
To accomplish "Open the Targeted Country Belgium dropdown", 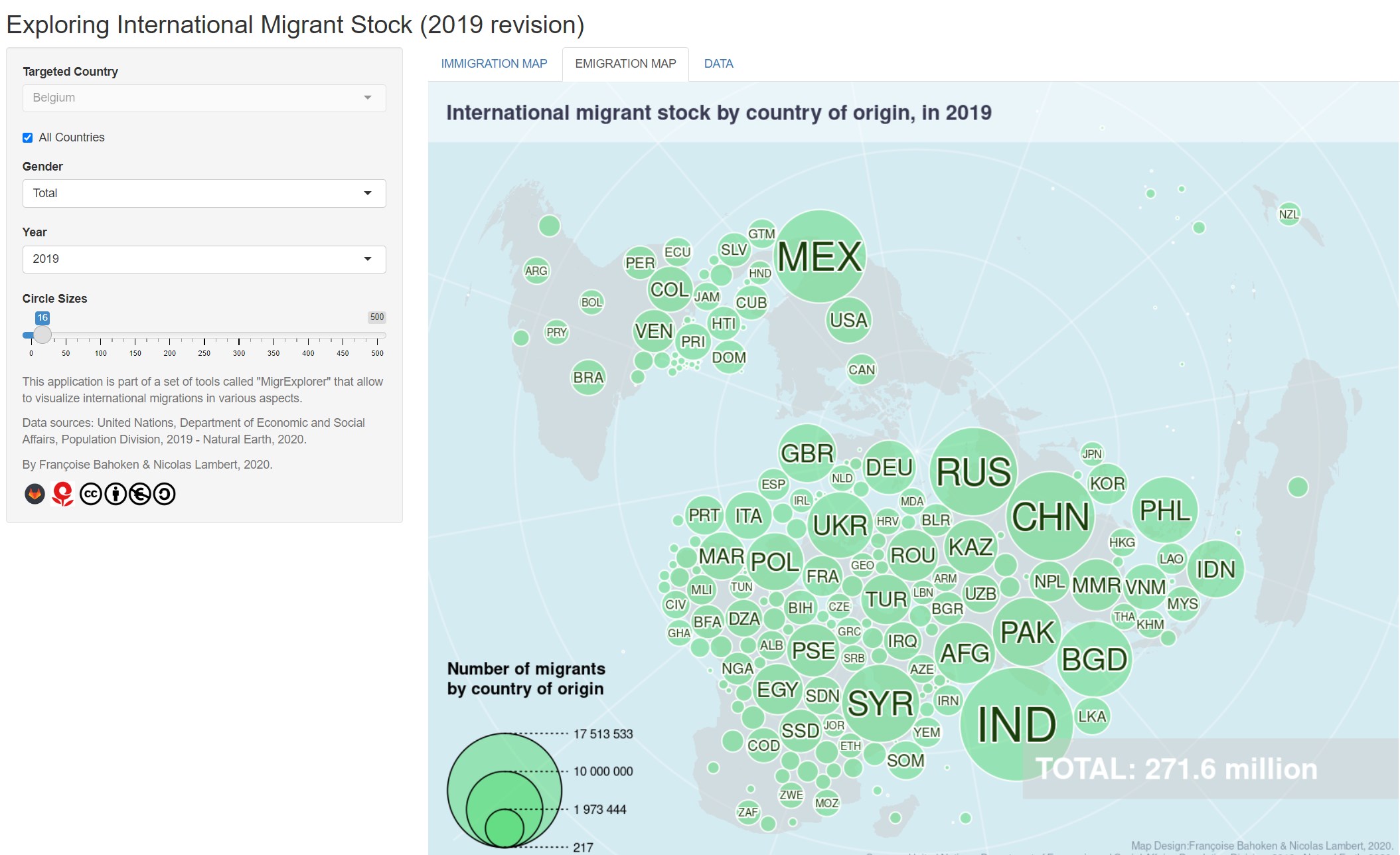I will [204, 98].
